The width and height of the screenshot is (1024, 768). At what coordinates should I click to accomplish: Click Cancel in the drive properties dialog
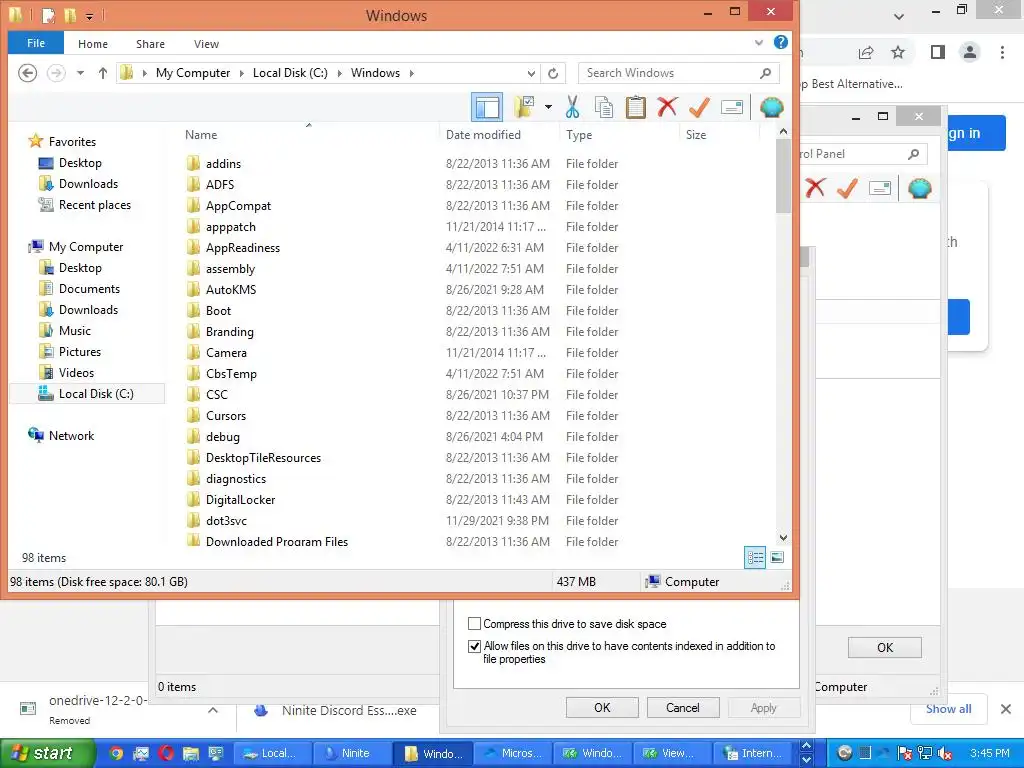click(x=682, y=708)
